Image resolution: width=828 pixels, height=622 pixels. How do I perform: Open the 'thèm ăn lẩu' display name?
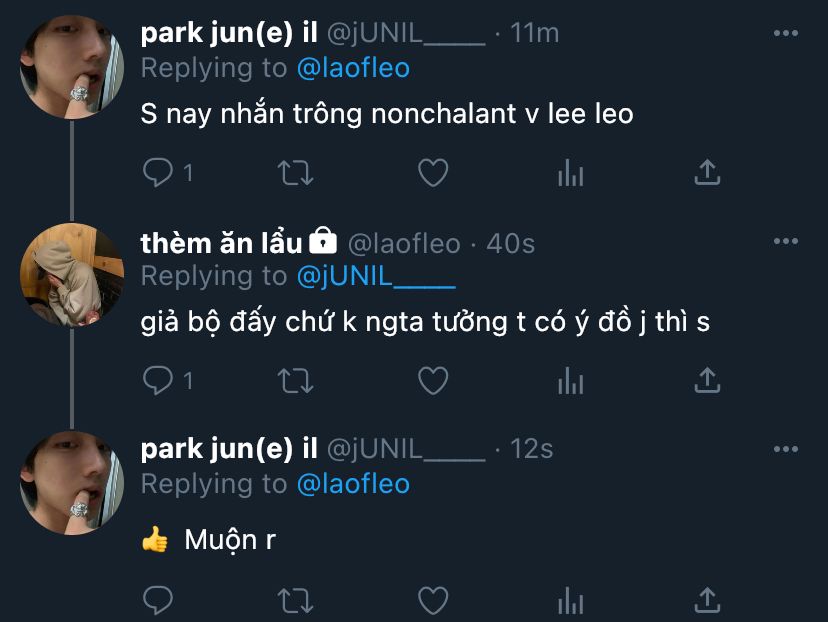[222, 243]
